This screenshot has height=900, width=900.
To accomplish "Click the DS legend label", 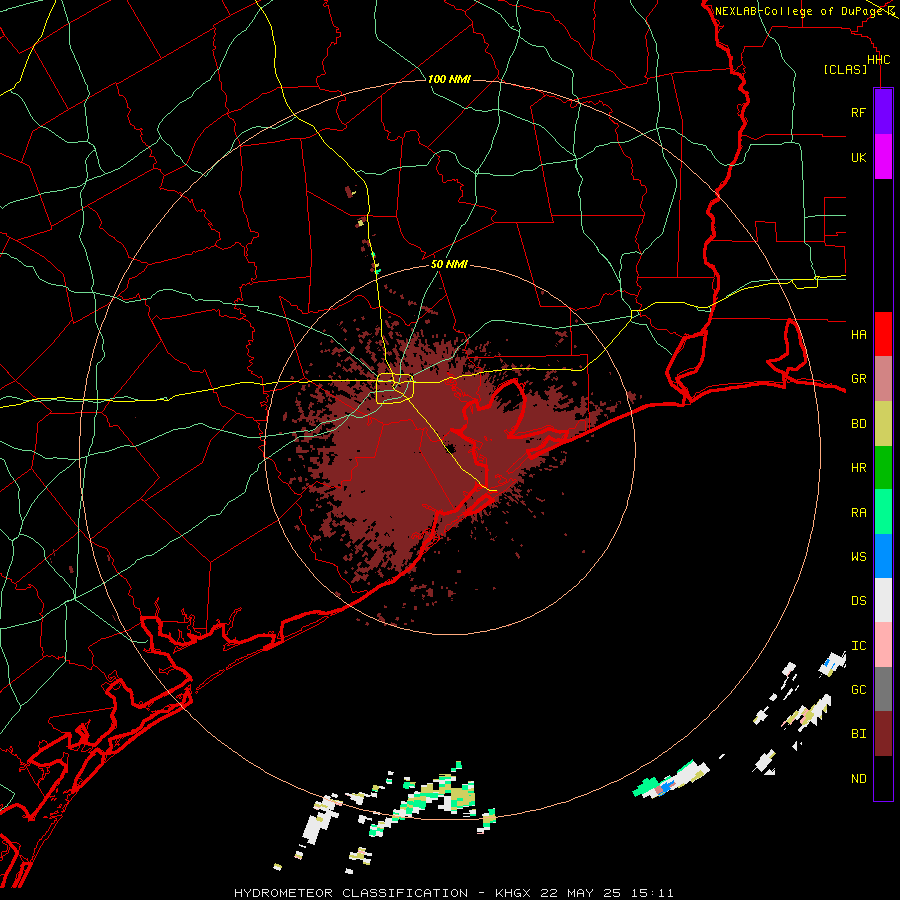I will pyautogui.click(x=858, y=601).
